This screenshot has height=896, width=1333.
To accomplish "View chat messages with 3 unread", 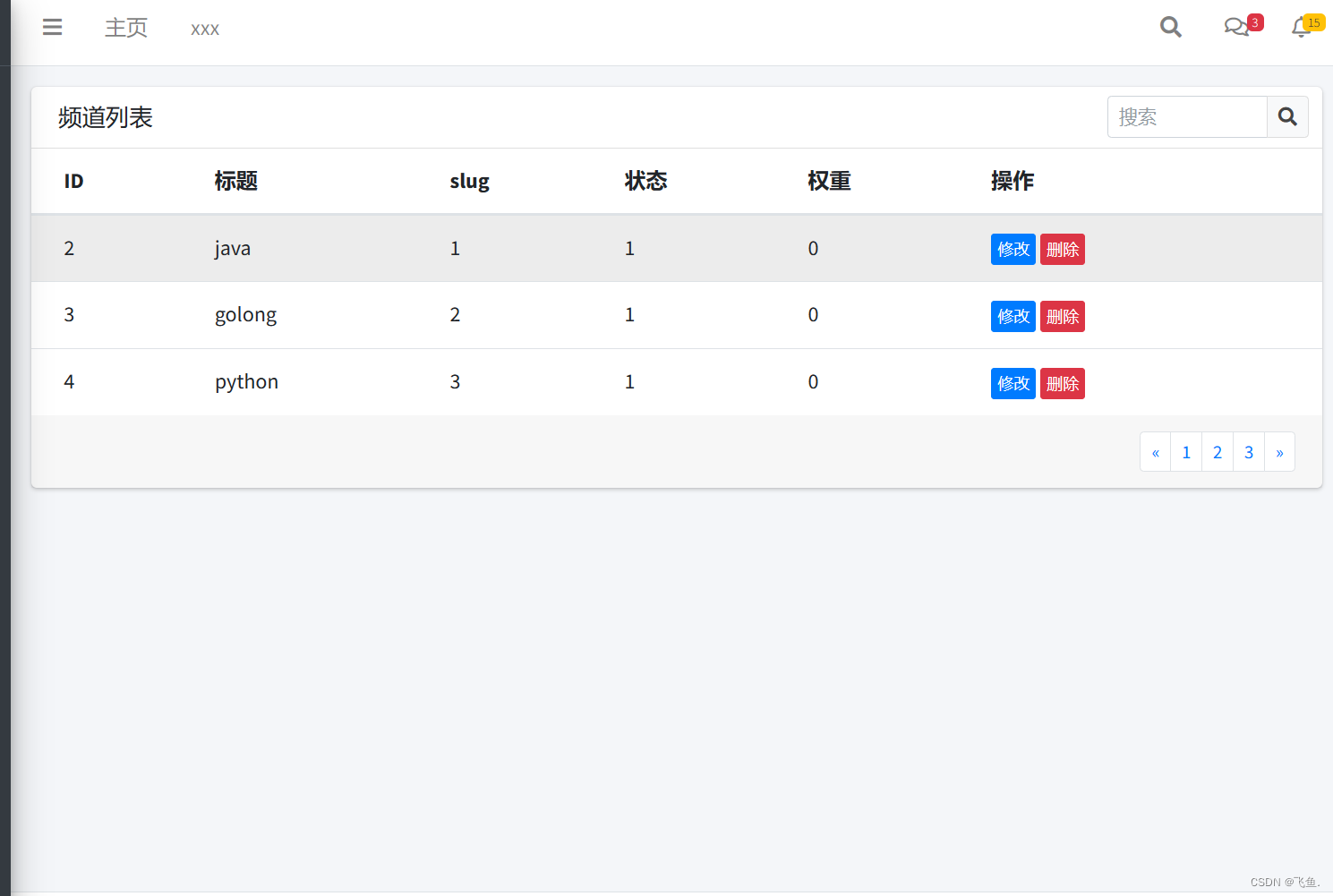I will pyautogui.click(x=1237, y=27).
